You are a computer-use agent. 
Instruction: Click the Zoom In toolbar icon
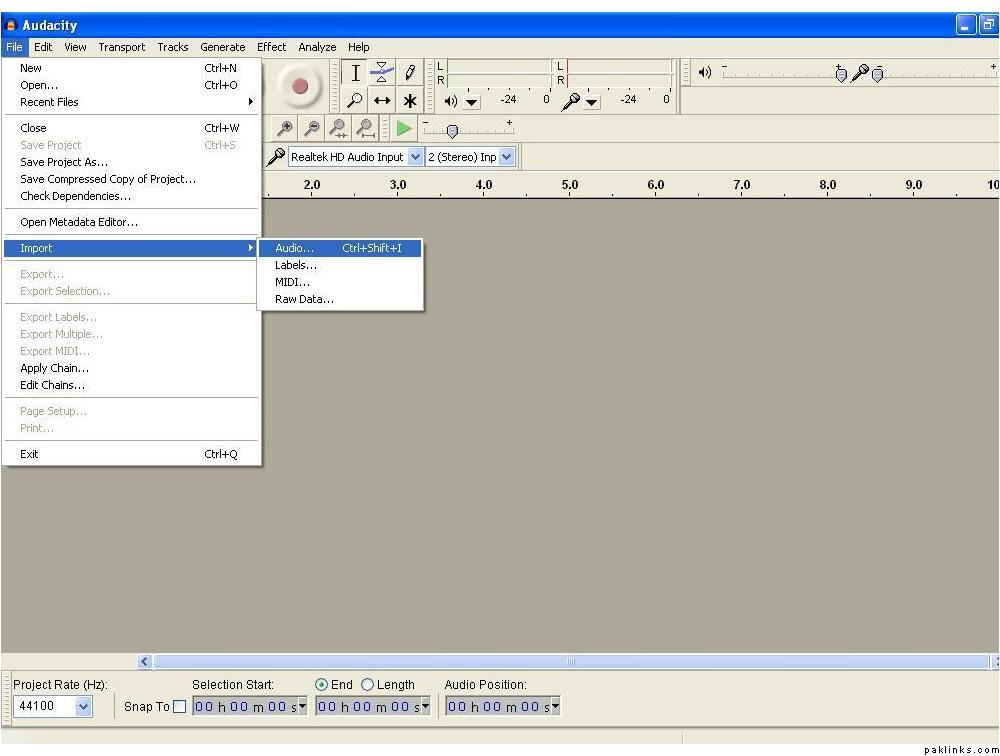285,128
